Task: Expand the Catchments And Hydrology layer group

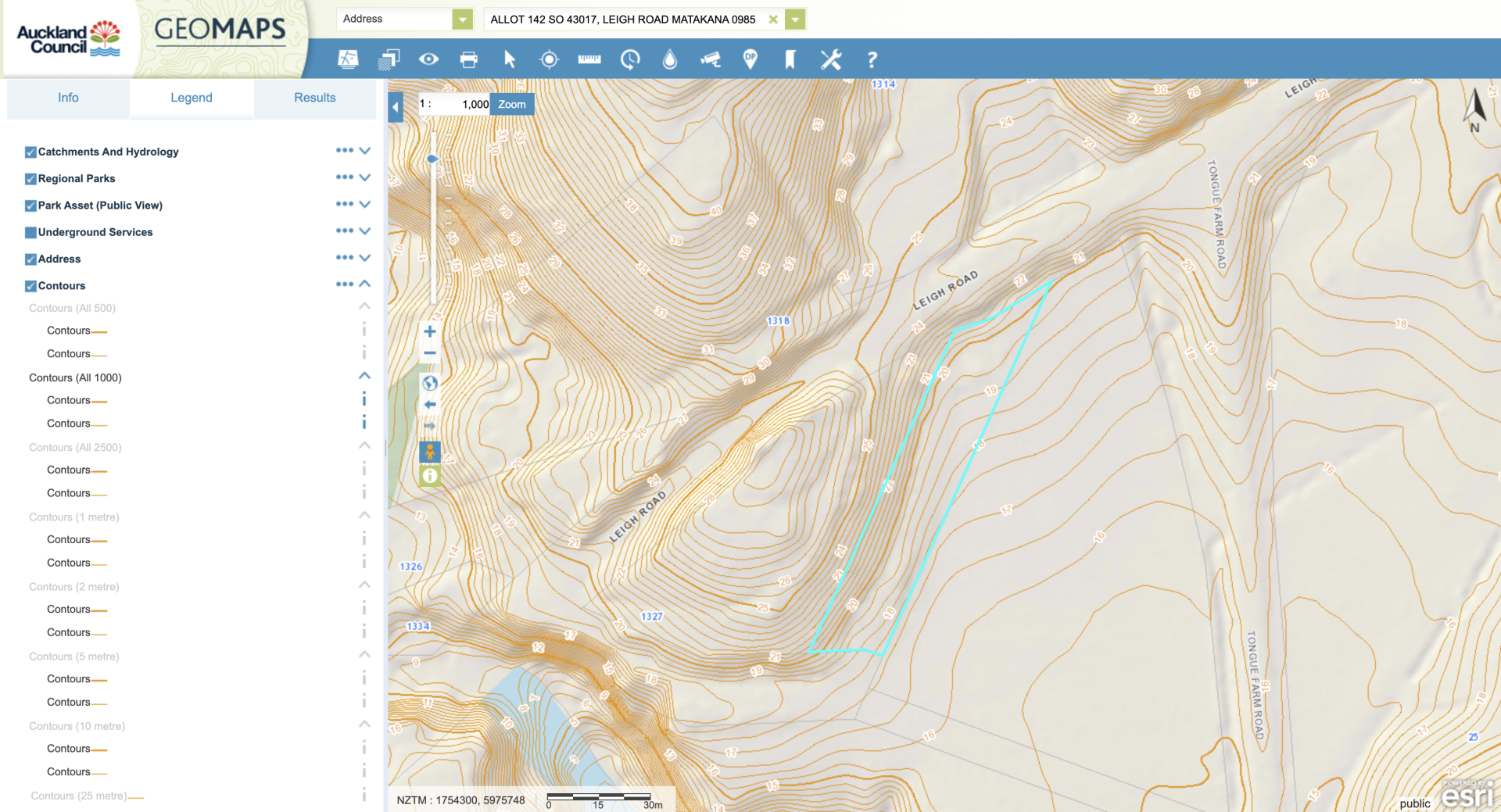Action: [364, 151]
